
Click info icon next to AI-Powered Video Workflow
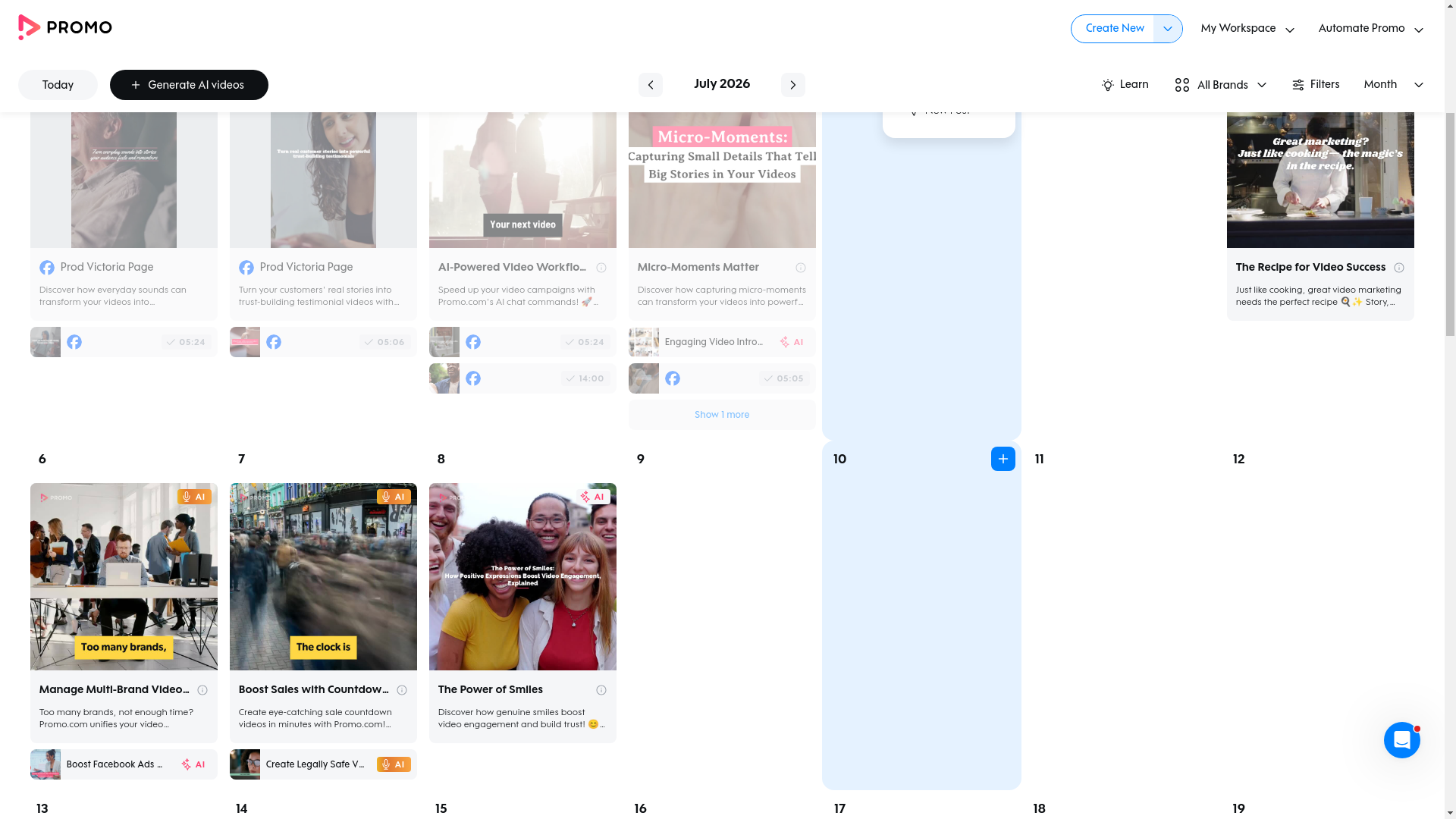pos(601,268)
